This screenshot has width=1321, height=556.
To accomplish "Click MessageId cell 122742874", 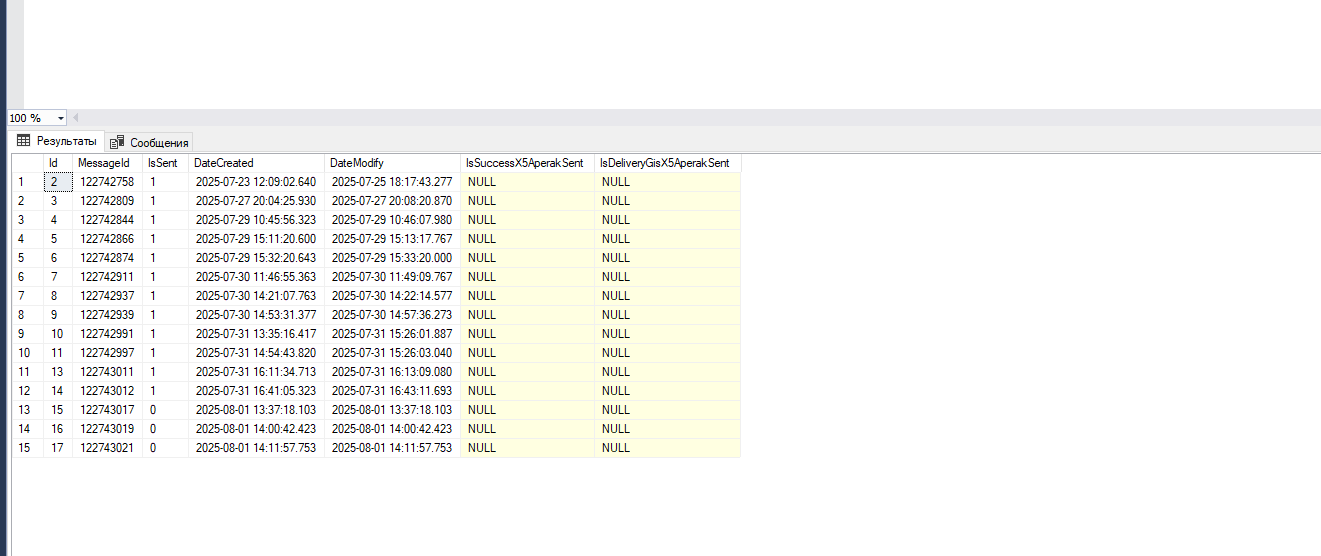I will [108, 258].
